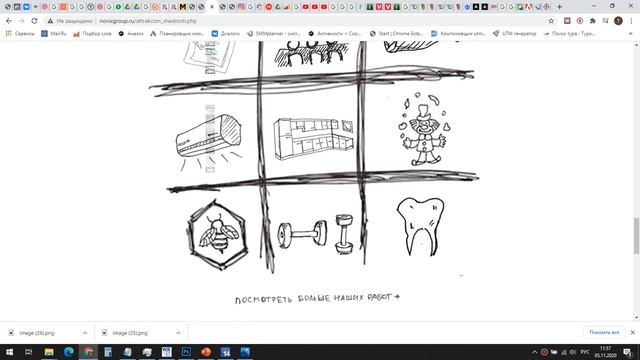Image resolution: width=640 pixels, height=360 pixels.
Task: Open the taskbar clock and date
Action: click(x=605, y=352)
